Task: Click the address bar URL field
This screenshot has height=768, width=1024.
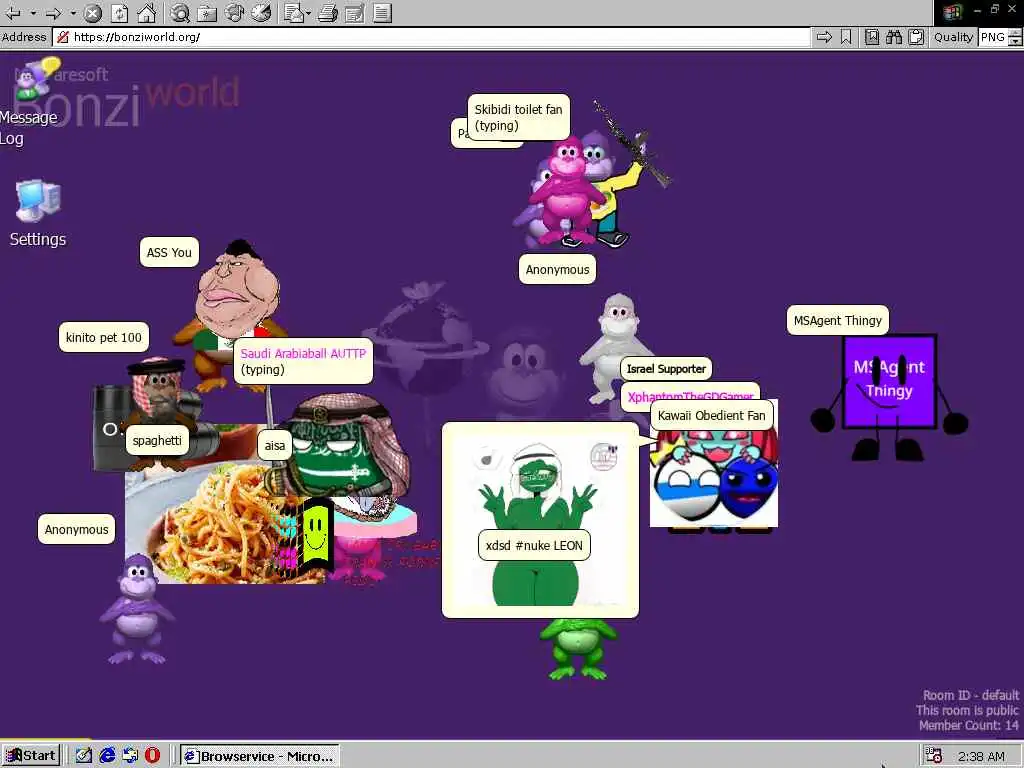Action: [x=431, y=37]
